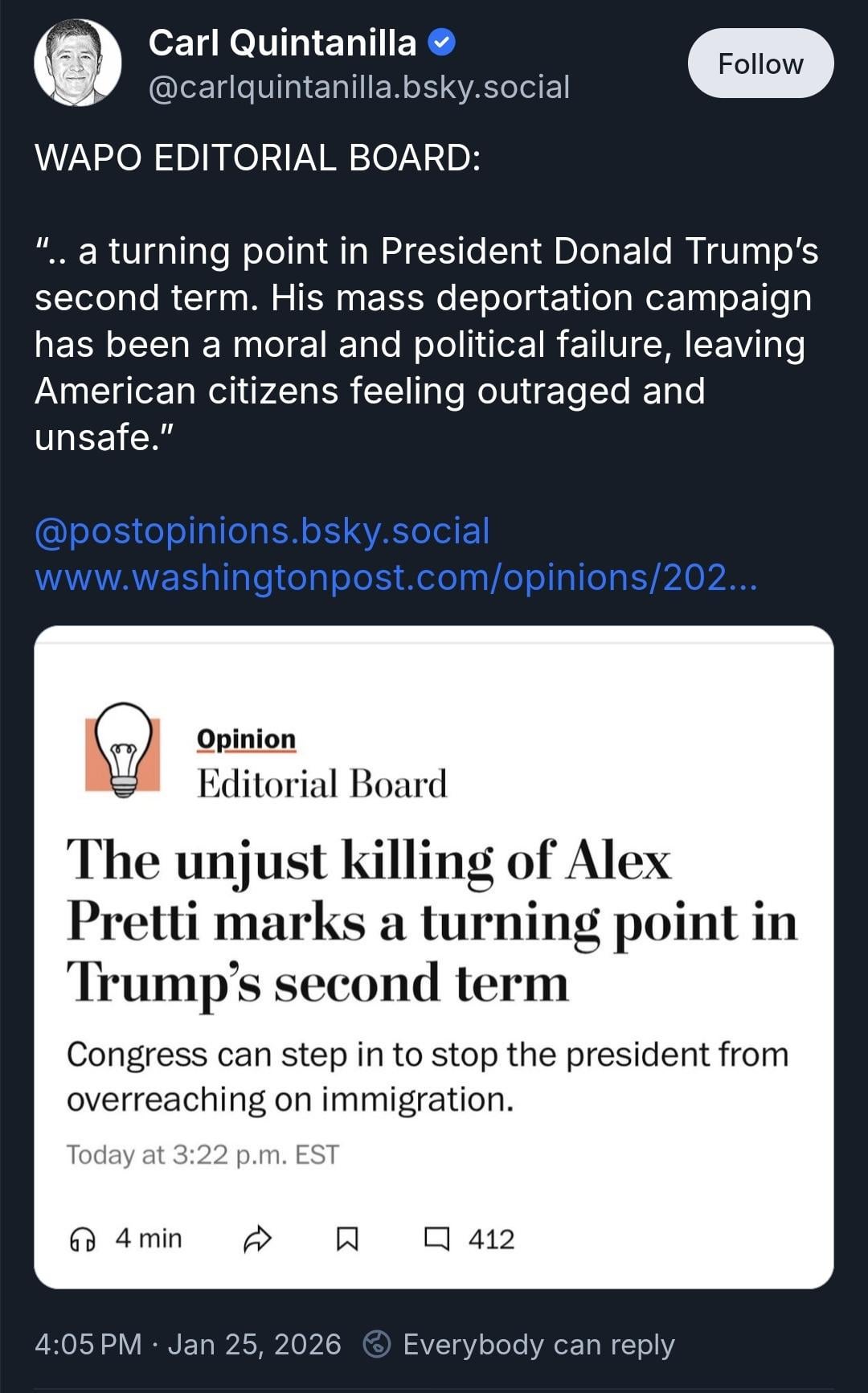Click the lightbulb Opinion icon
Image resolution: width=868 pixels, height=1393 pixels.
[x=123, y=751]
